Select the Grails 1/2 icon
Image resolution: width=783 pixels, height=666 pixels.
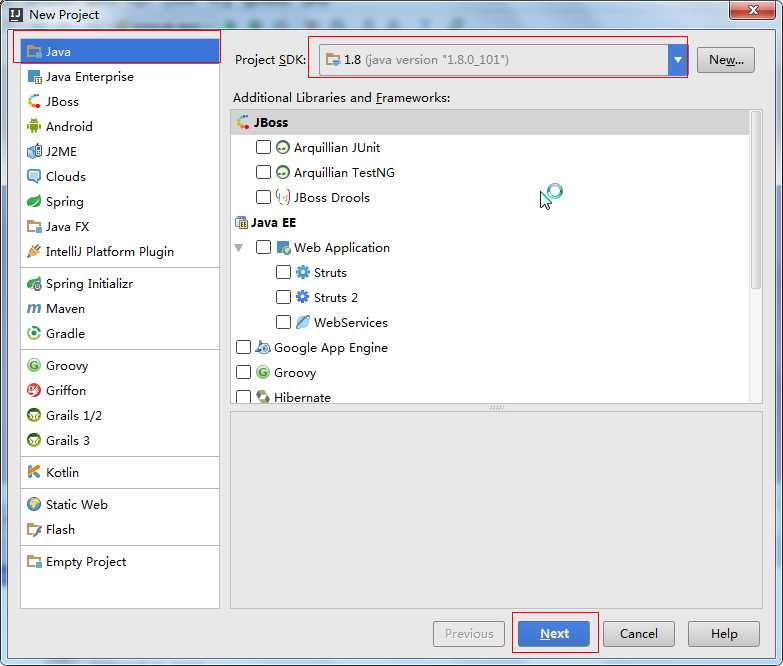pyautogui.click(x=34, y=415)
